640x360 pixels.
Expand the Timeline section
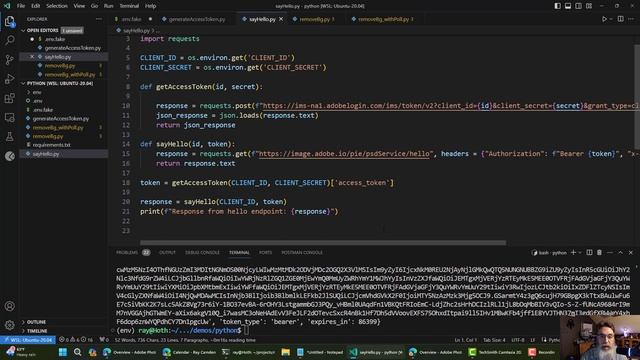tap(37, 331)
